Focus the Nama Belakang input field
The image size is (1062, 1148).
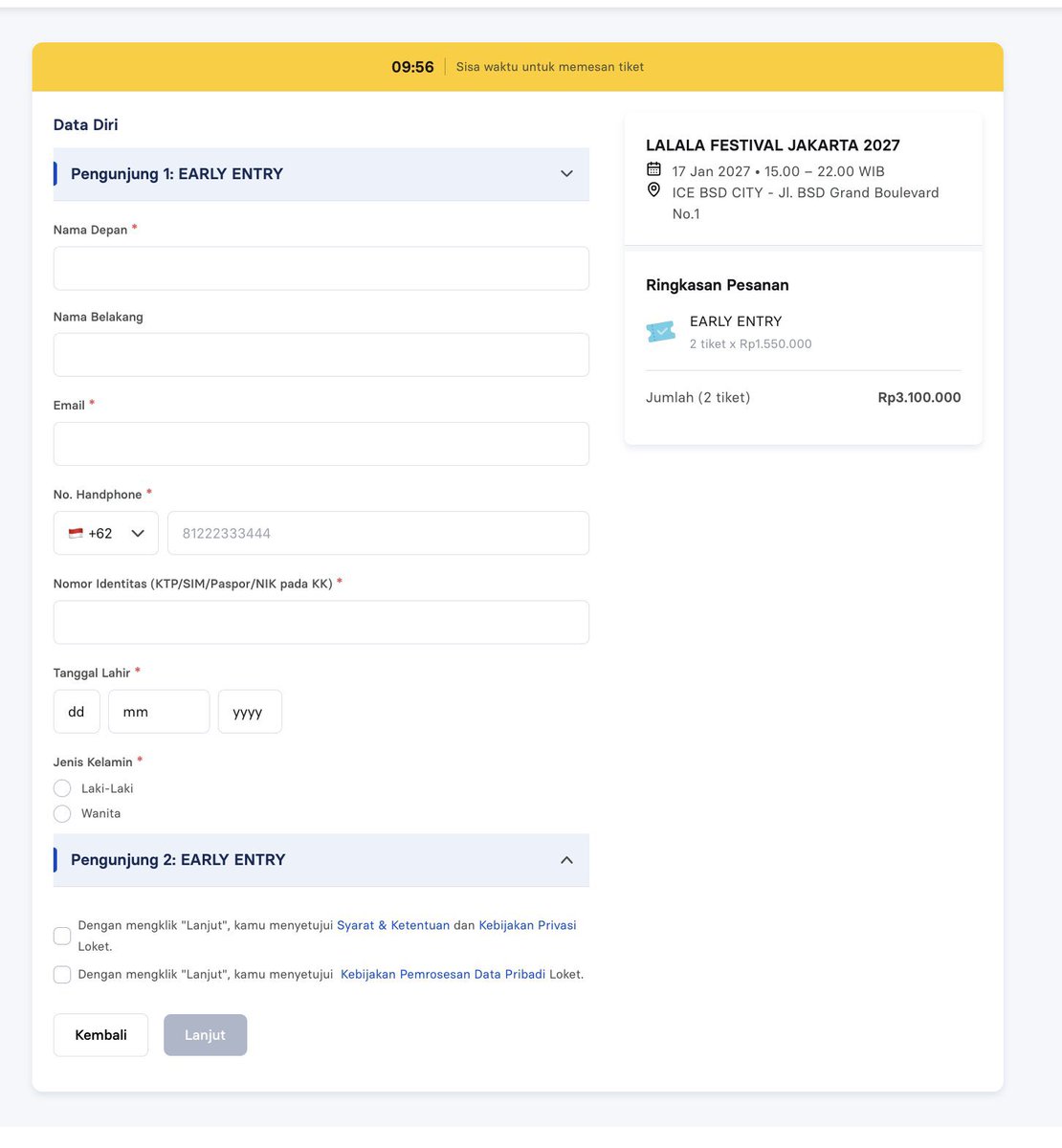tap(321, 355)
